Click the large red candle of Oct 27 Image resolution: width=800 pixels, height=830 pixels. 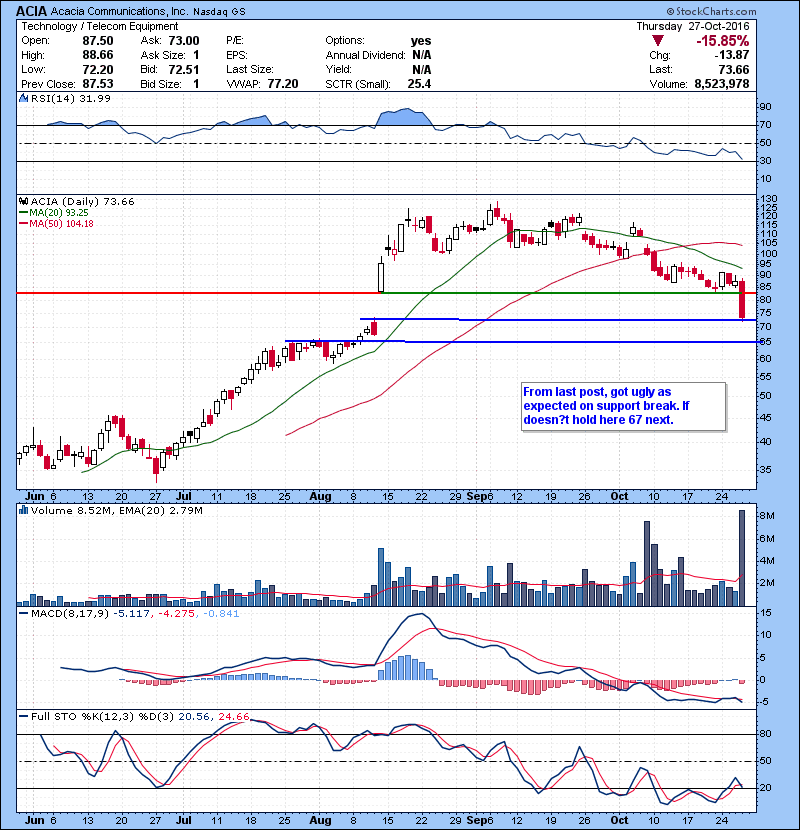click(x=742, y=300)
